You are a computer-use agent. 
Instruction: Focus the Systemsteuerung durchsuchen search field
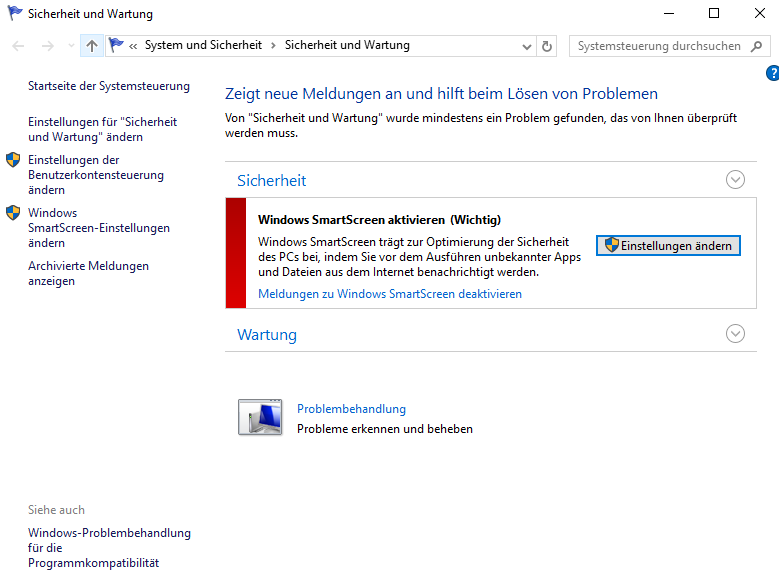point(658,46)
